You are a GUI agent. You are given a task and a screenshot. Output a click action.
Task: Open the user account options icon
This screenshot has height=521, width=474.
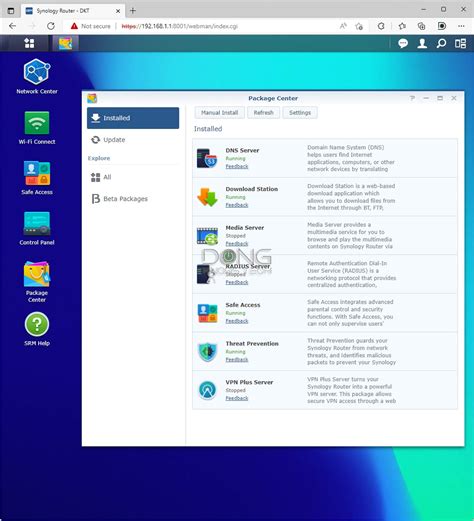[422, 43]
